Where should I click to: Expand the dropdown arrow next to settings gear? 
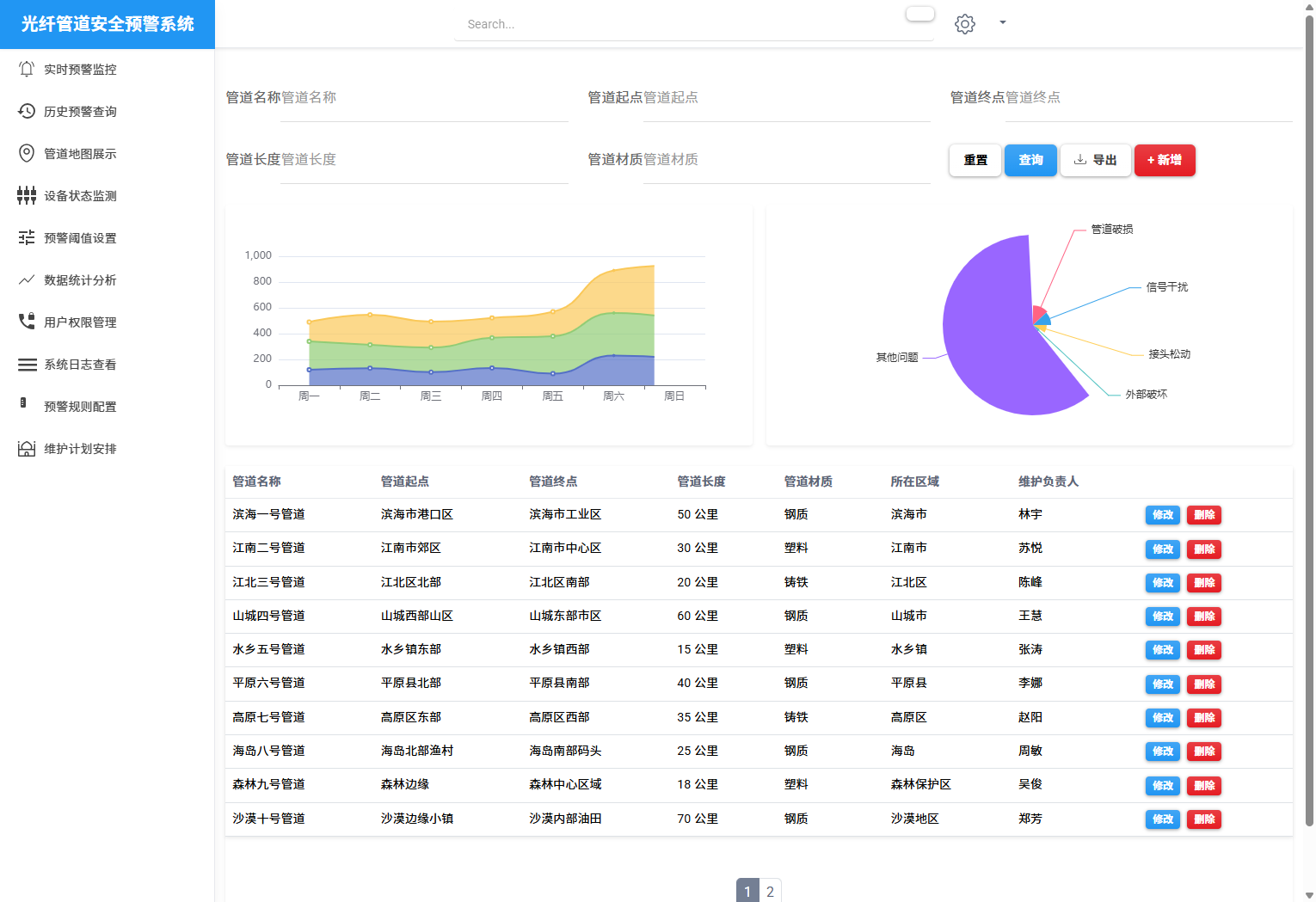[x=1002, y=23]
